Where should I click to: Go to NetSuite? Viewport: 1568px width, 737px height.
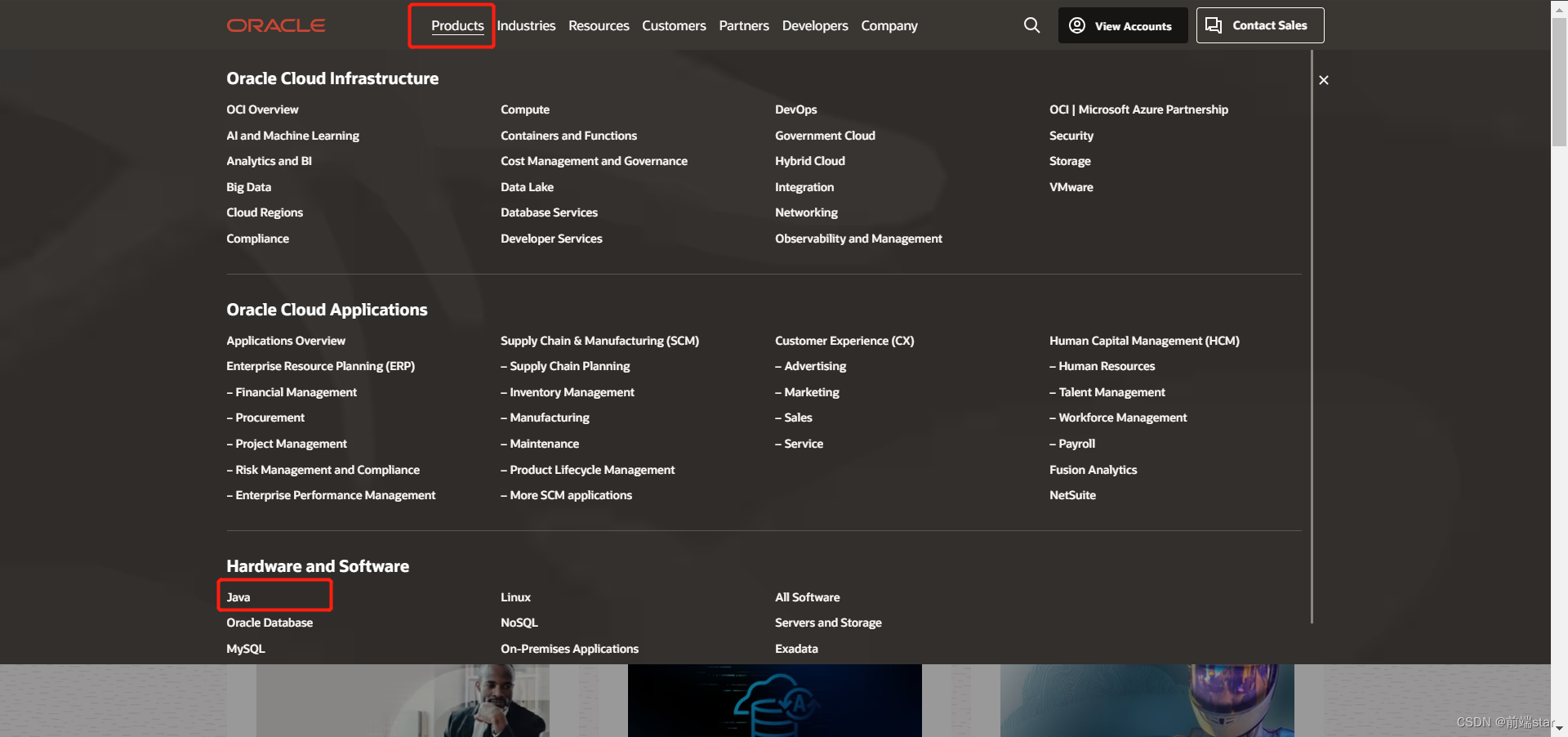[1072, 495]
